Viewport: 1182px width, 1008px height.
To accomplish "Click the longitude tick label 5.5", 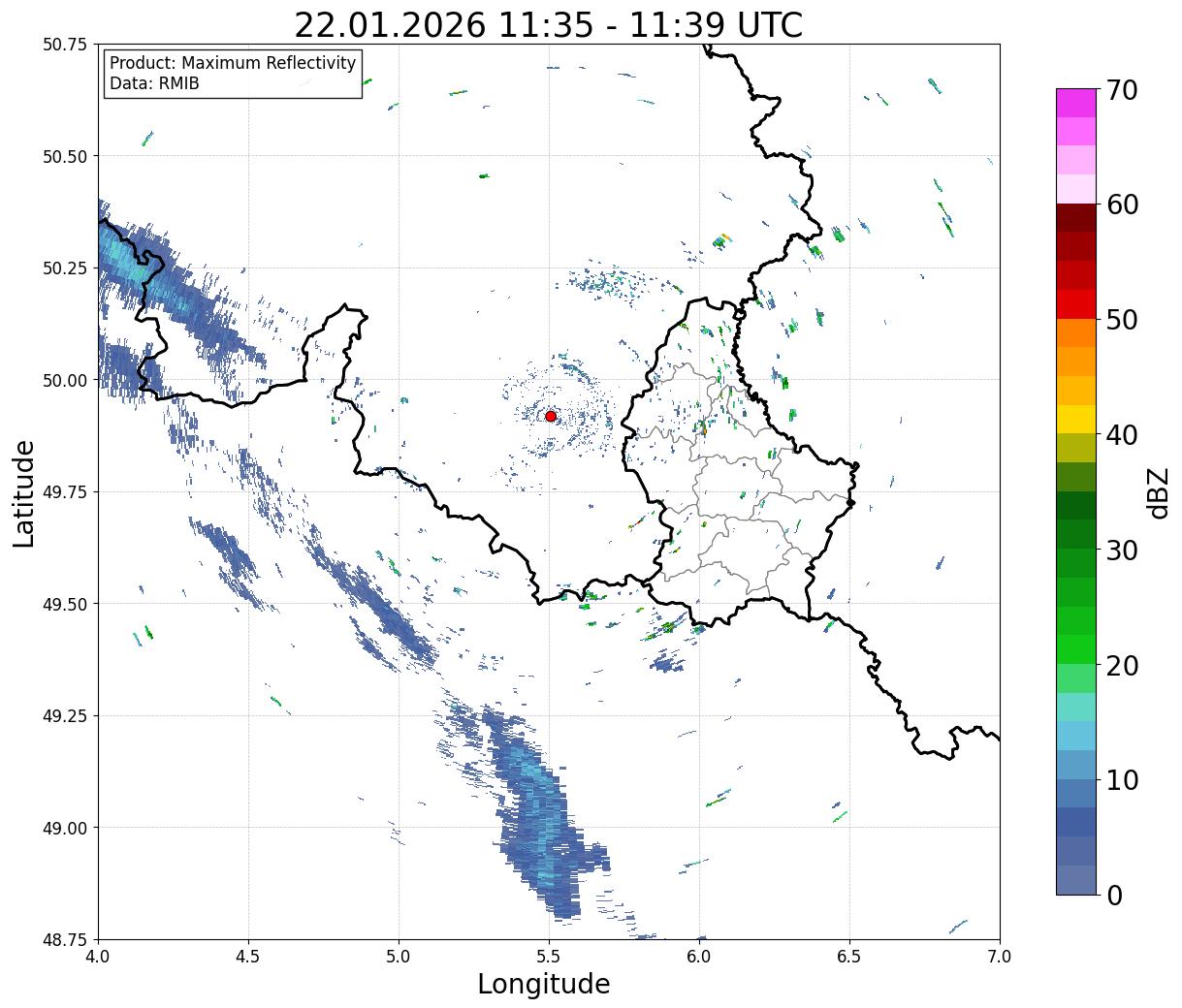I will [x=549, y=956].
